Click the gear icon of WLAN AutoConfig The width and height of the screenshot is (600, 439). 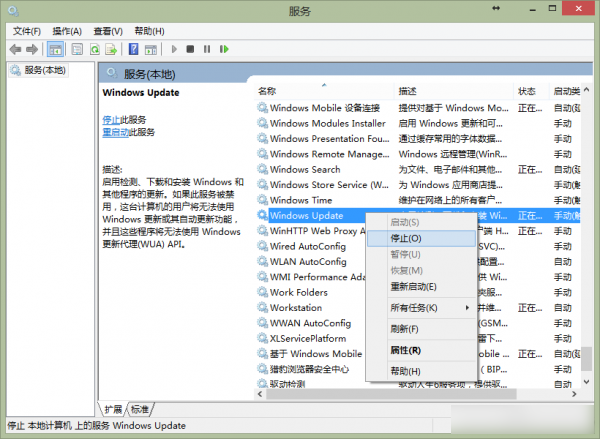[x=262, y=261]
